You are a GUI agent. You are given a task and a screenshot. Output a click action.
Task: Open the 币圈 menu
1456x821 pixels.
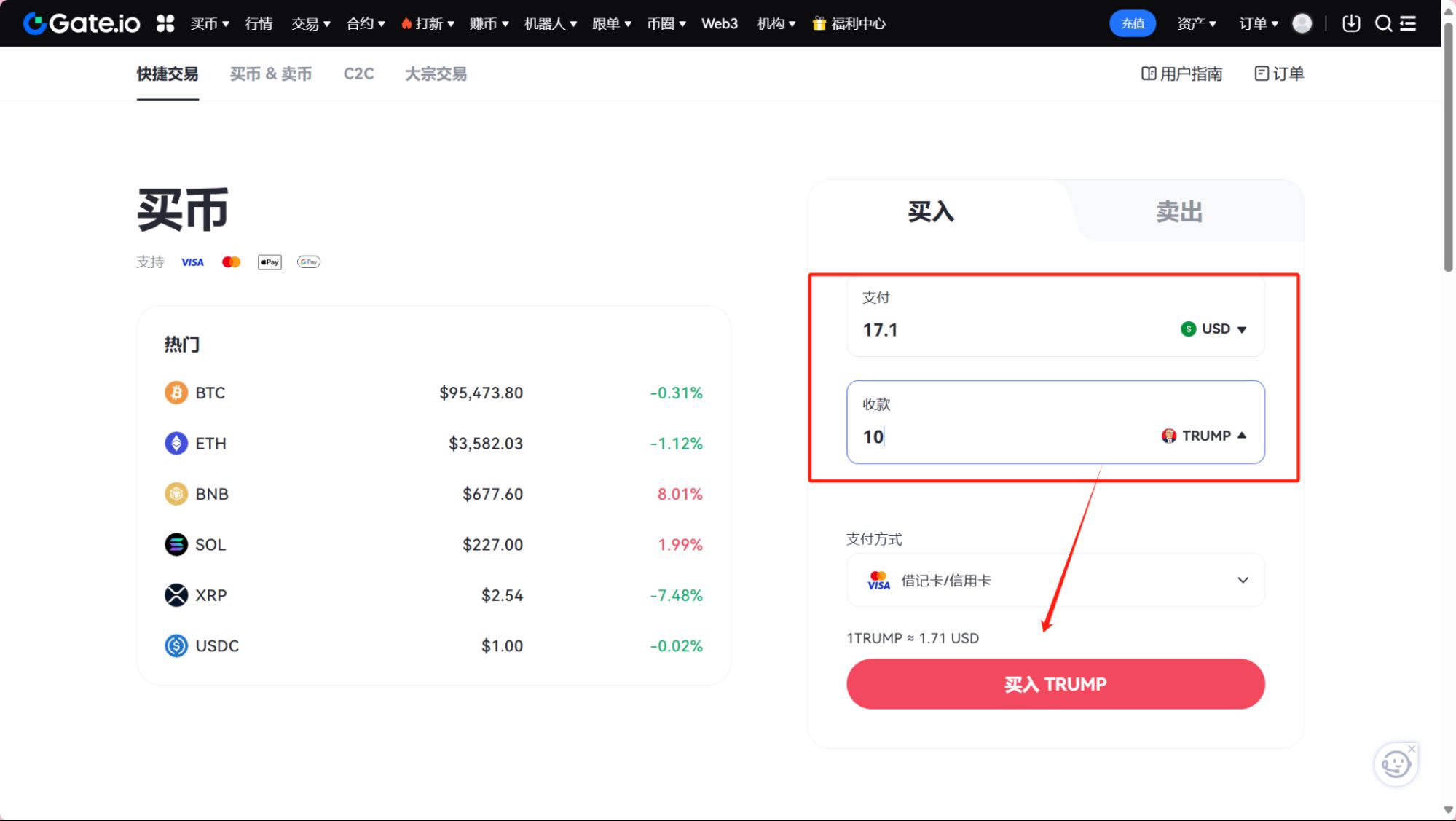(x=666, y=23)
